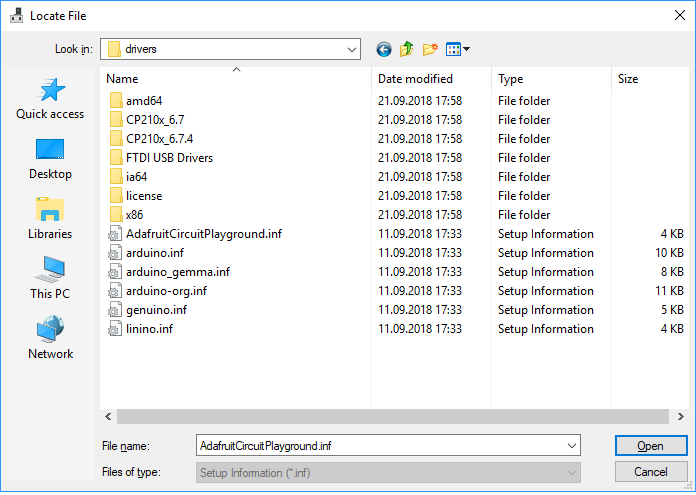Expand the File name dropdown arrow
The width and height of the screenshot is (696, 495).
click(572, 445)
